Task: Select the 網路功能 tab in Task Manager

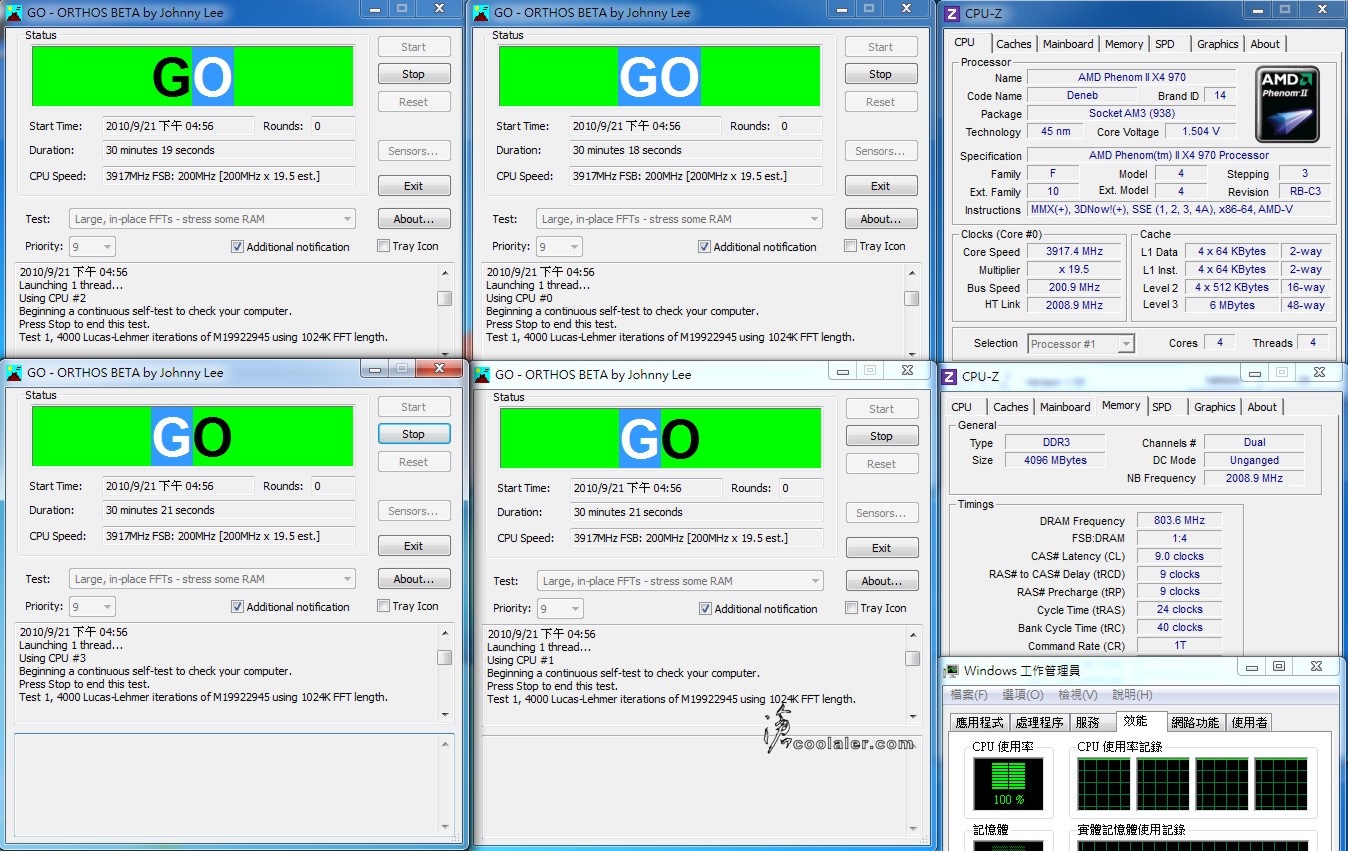Action: (1195, 722)
